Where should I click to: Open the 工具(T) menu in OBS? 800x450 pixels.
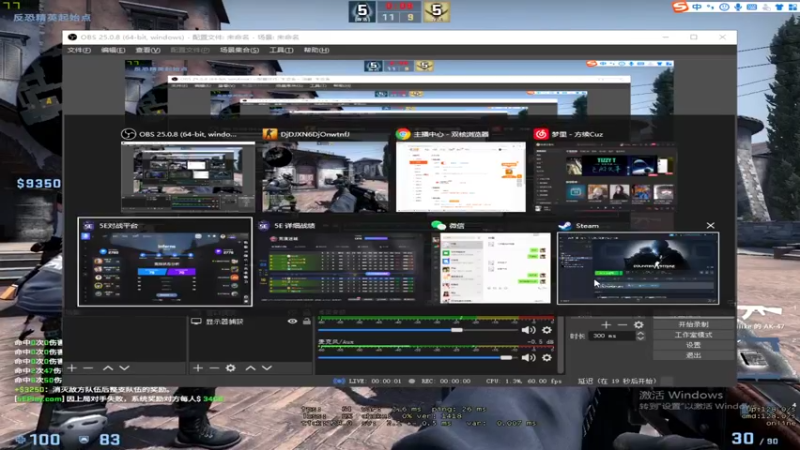pos(281,50)
